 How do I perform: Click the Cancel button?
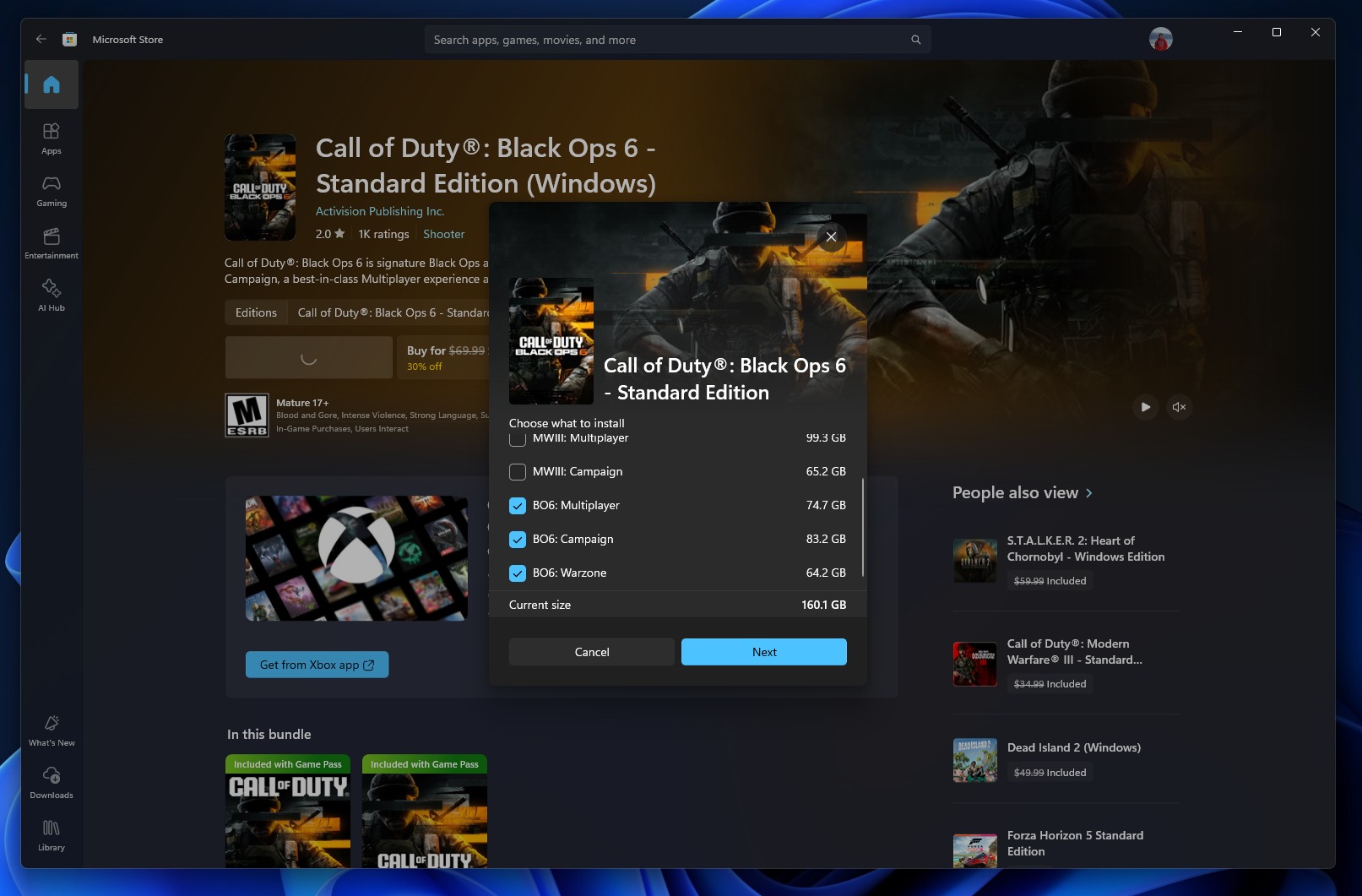pos(592,652)
